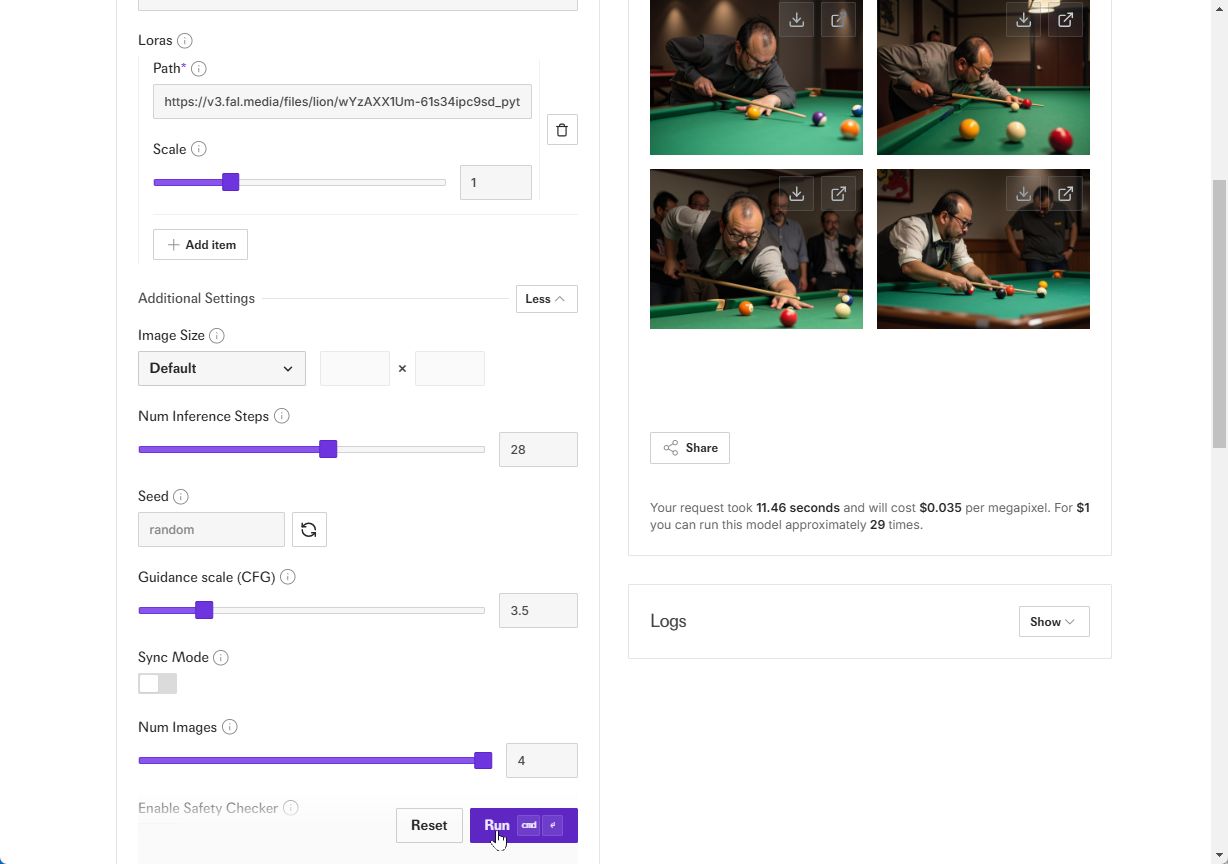Click the Num Images value field
1228x864 pixels.
tap(542, 761)
